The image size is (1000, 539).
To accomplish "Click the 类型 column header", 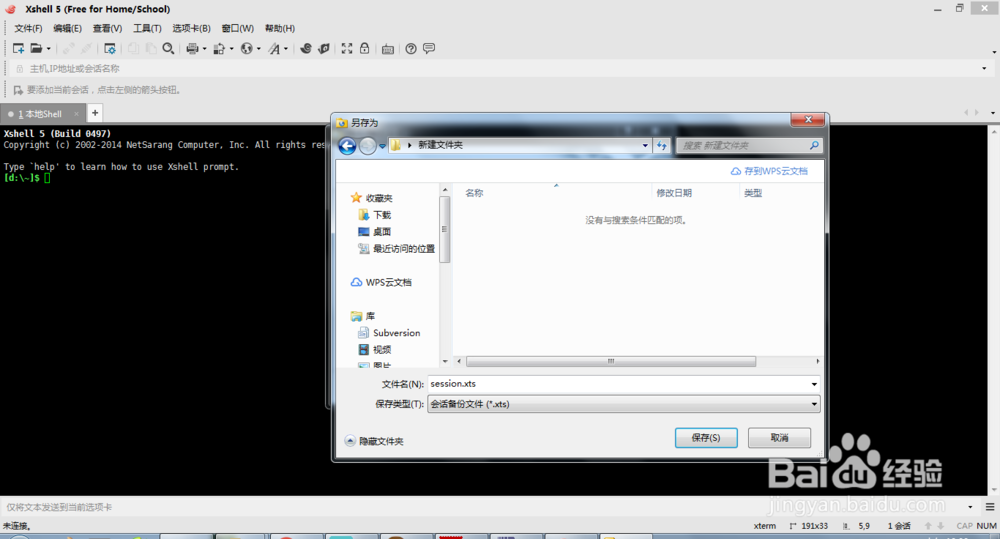I will [x=753, y=193].
